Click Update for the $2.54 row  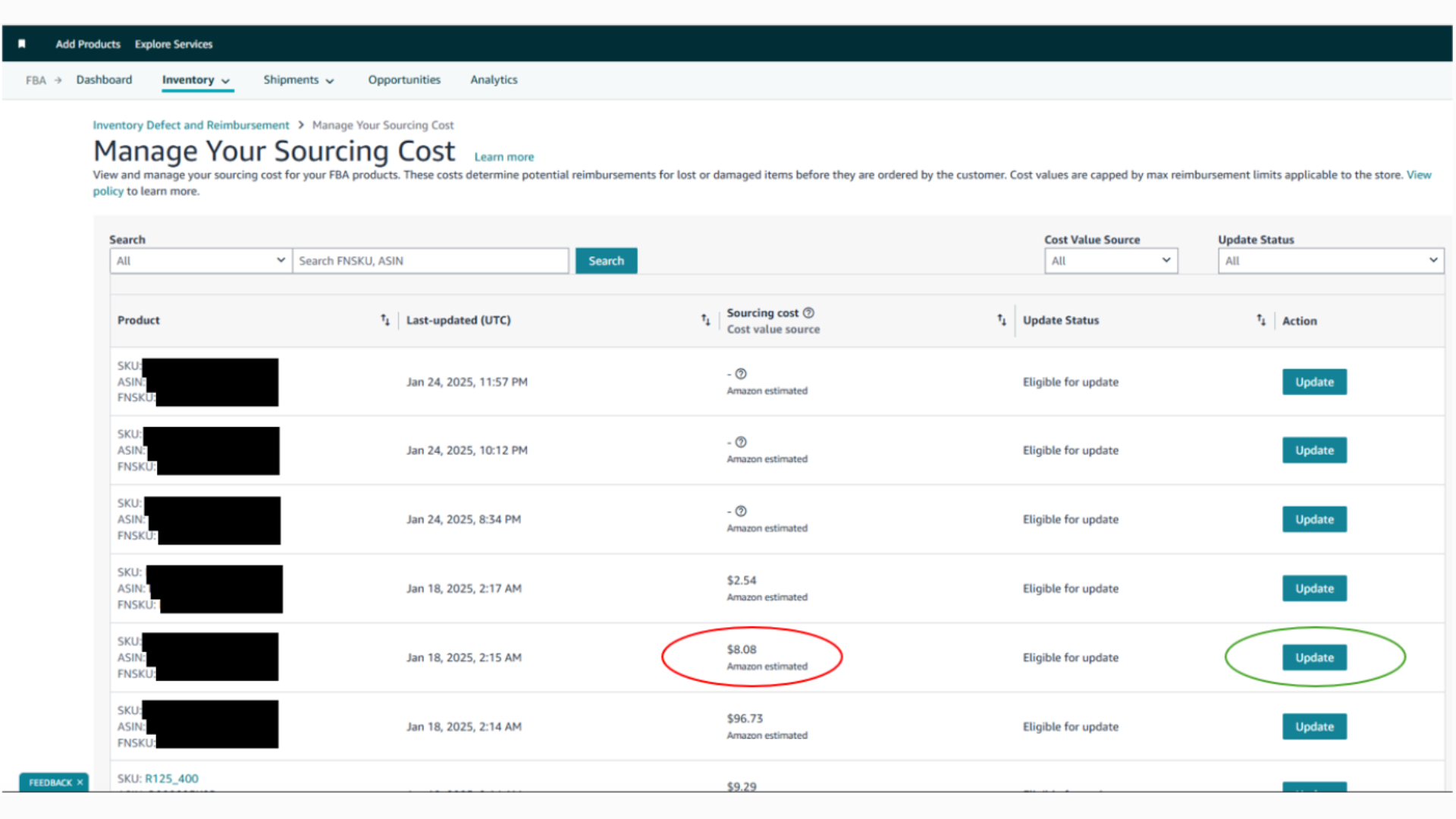tap(1314, 588)
